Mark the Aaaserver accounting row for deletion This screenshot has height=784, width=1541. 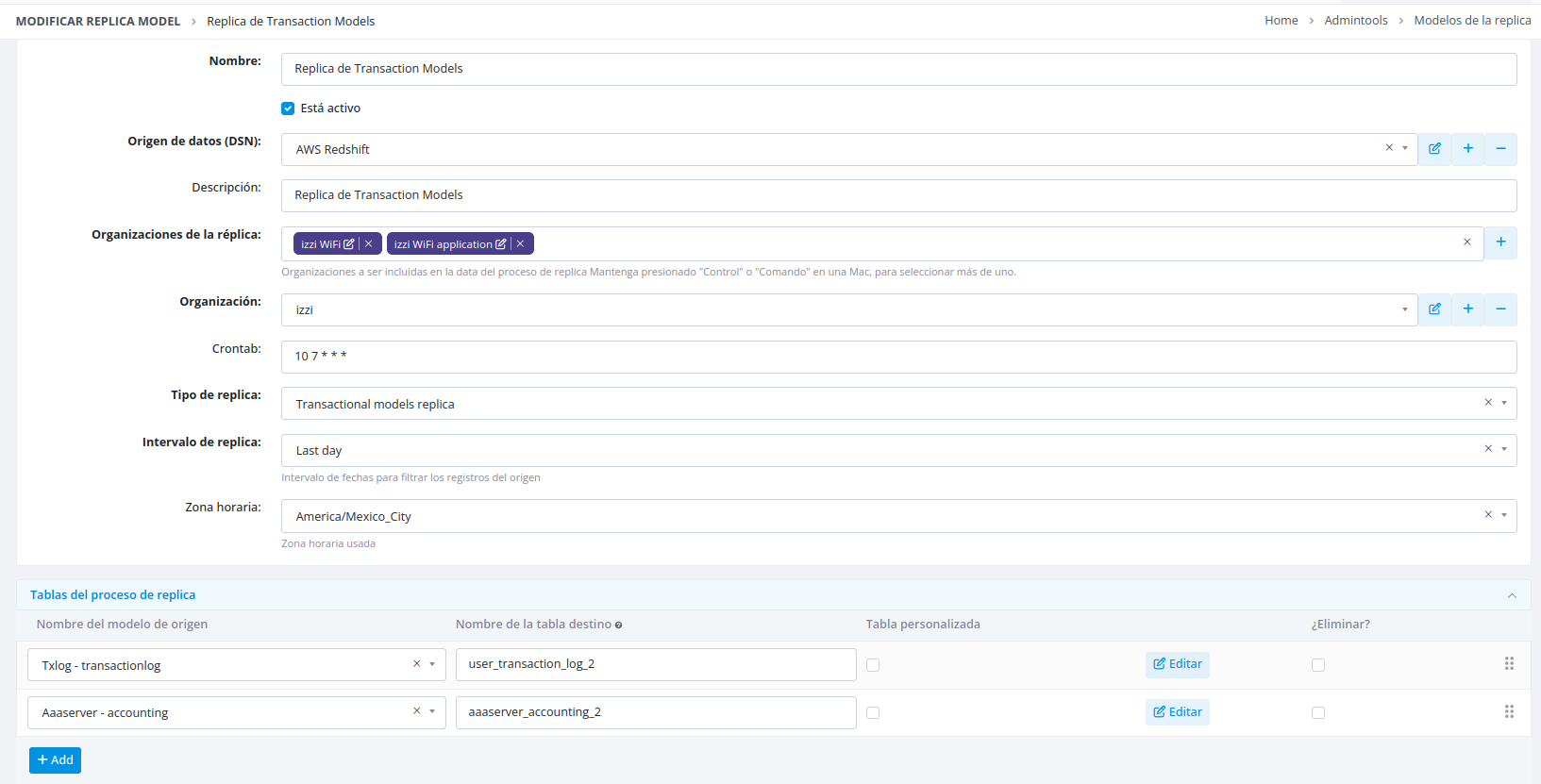(x=1318, y=713)
